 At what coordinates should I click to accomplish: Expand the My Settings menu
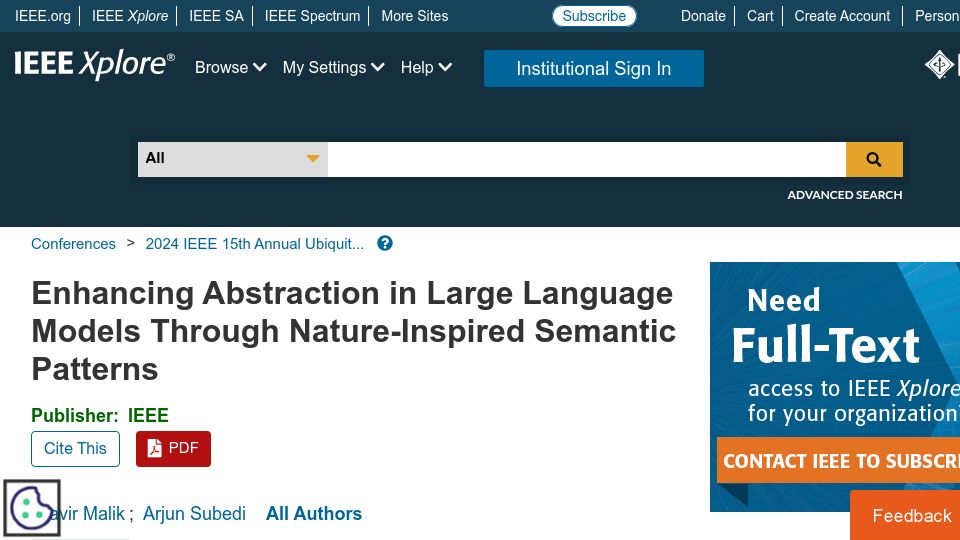tap(333, 67)
